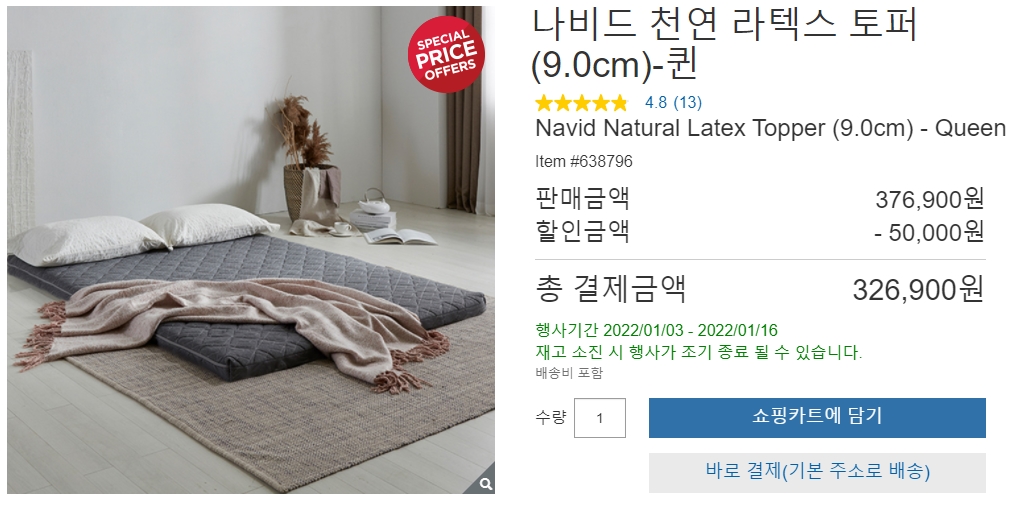Click the 326,900원 total payment amount
The height and width of the screenshot is (506, 1012).
918,290
